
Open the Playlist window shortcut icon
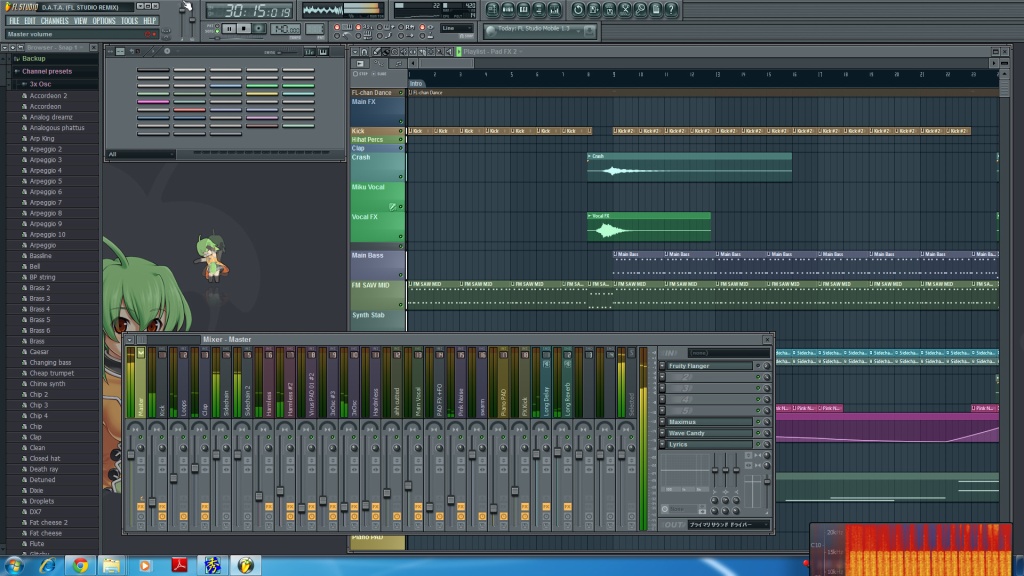tap(492, 10)
